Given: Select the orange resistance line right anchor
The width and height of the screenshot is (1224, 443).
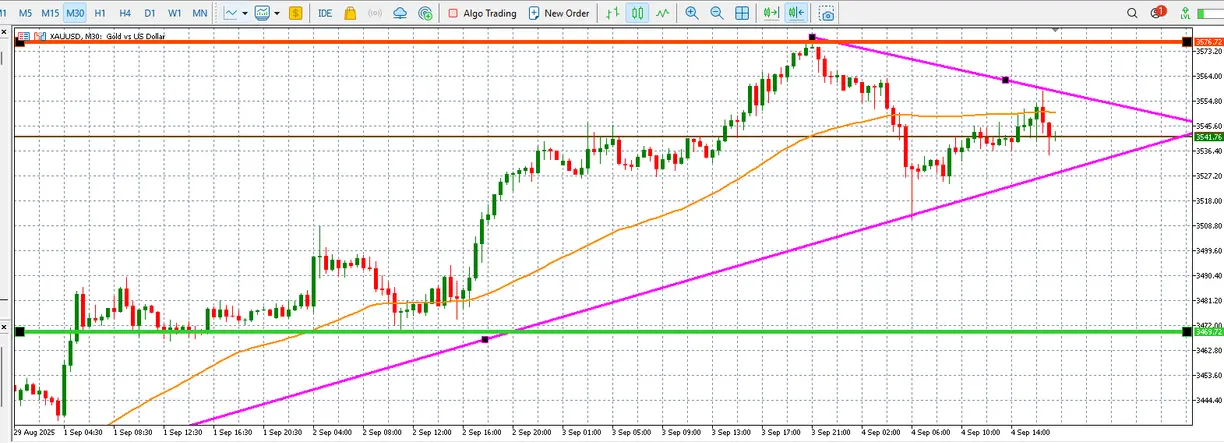Looking at the screenshot, I should [x=1187, y=42].
